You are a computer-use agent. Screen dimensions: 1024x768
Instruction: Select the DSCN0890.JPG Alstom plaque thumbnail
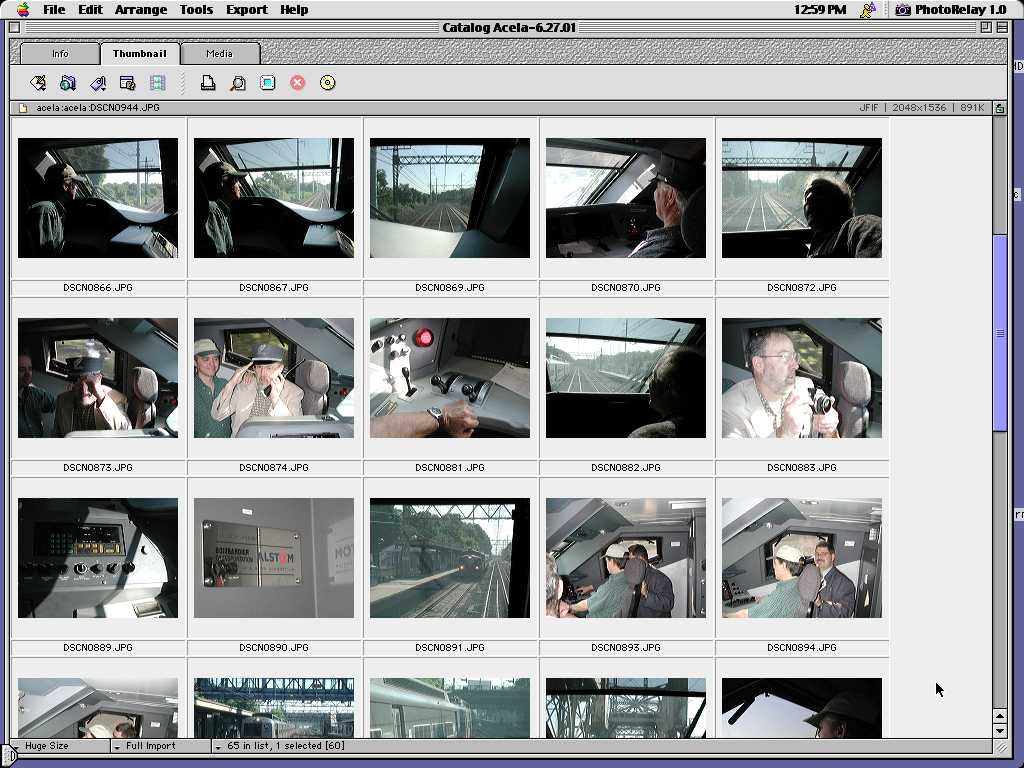274,558
